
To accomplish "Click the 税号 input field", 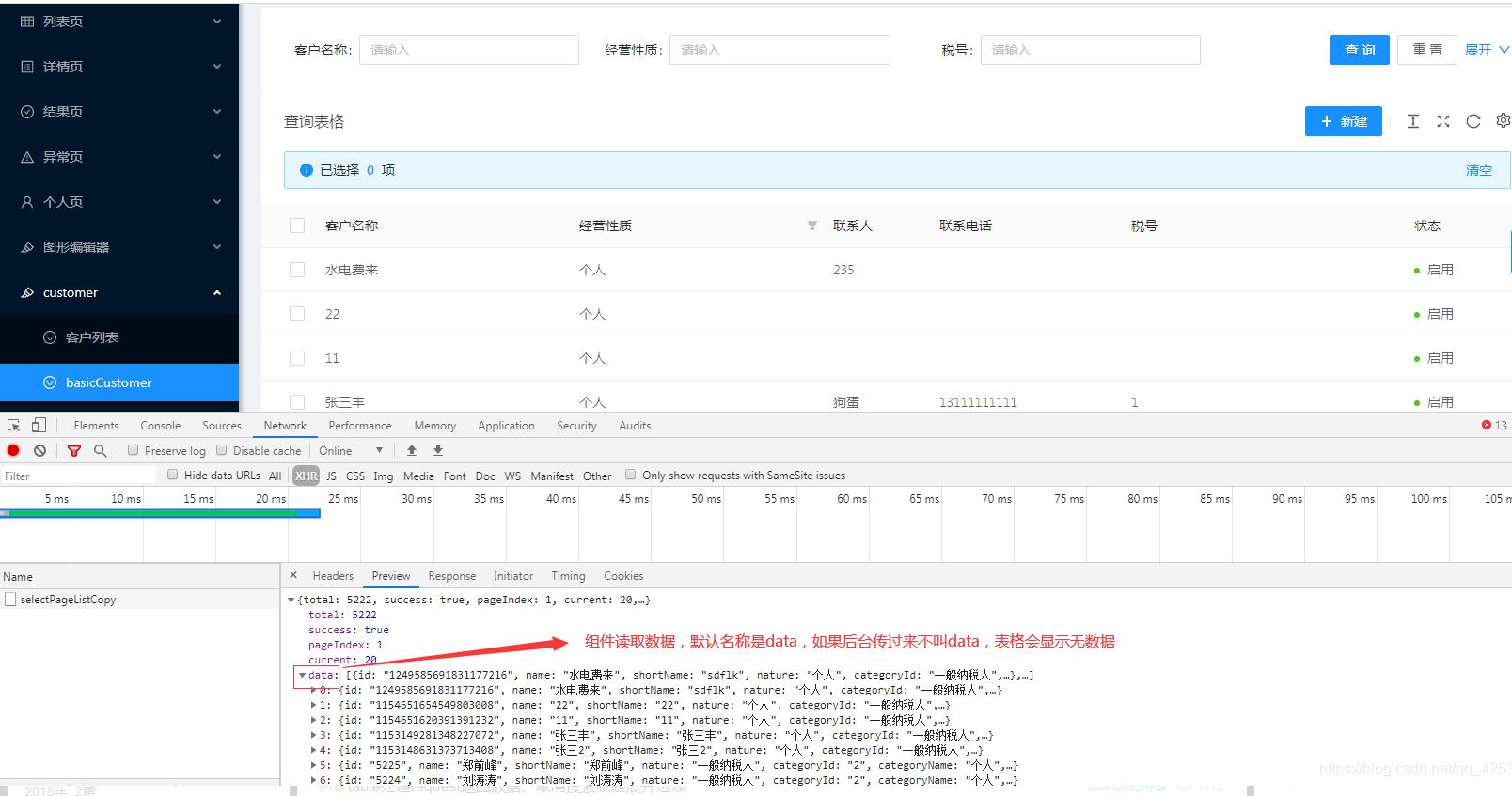I will (1091, 50).
